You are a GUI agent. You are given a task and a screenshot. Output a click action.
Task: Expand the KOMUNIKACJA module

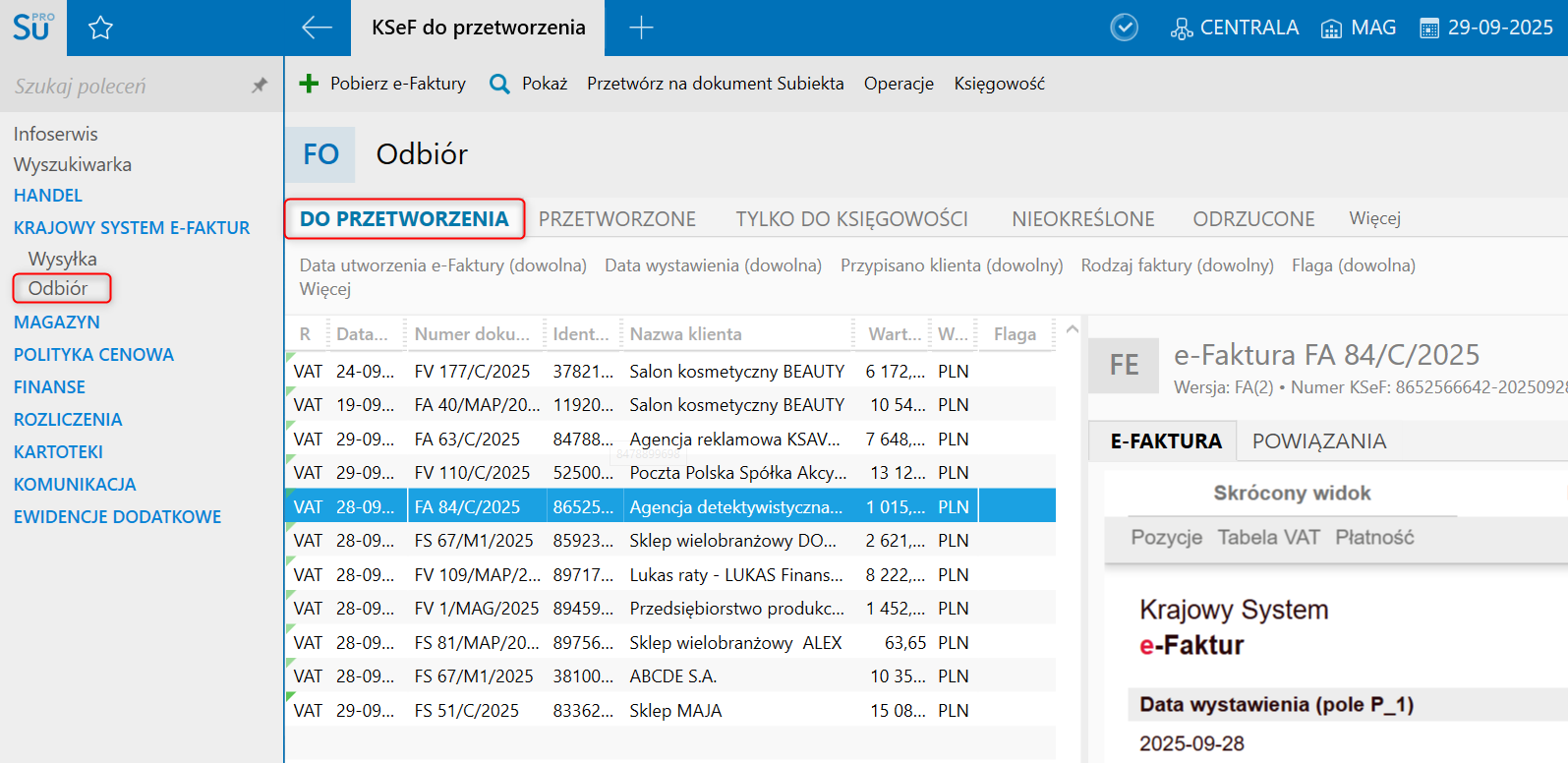point(75,485)
